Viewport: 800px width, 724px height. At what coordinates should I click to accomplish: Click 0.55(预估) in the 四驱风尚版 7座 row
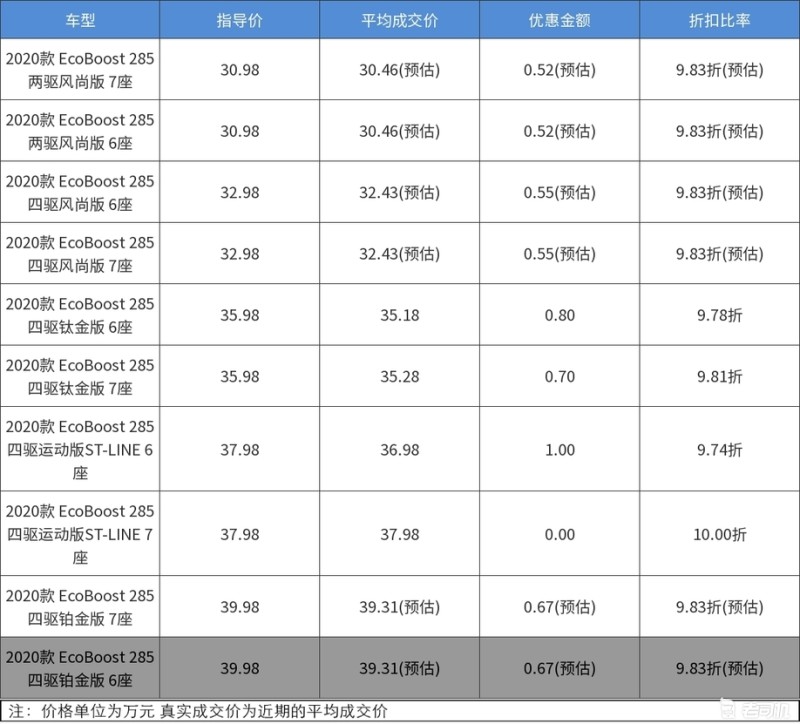tap(560, 254)
